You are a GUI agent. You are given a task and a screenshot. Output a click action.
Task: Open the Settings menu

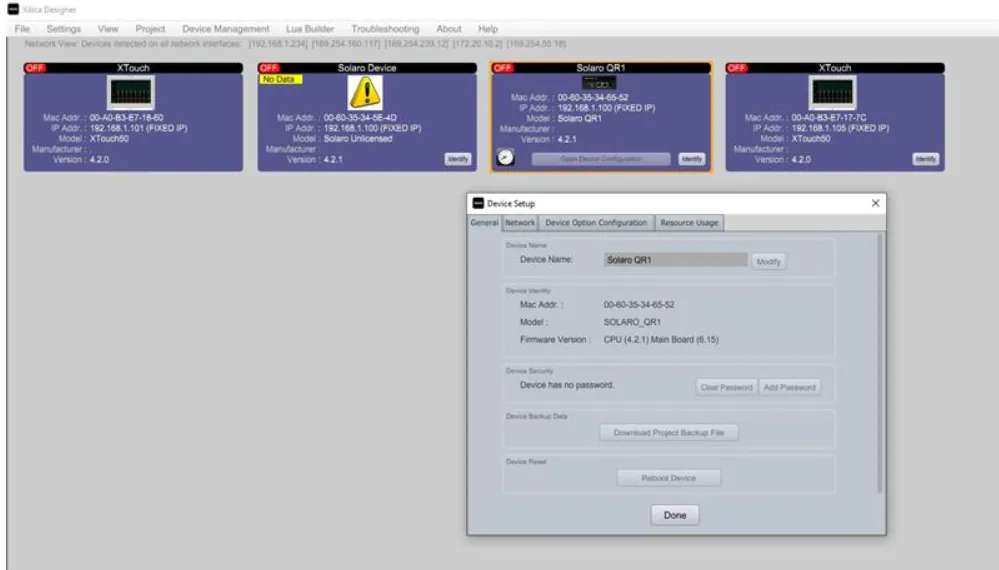(x=64, y=29)
